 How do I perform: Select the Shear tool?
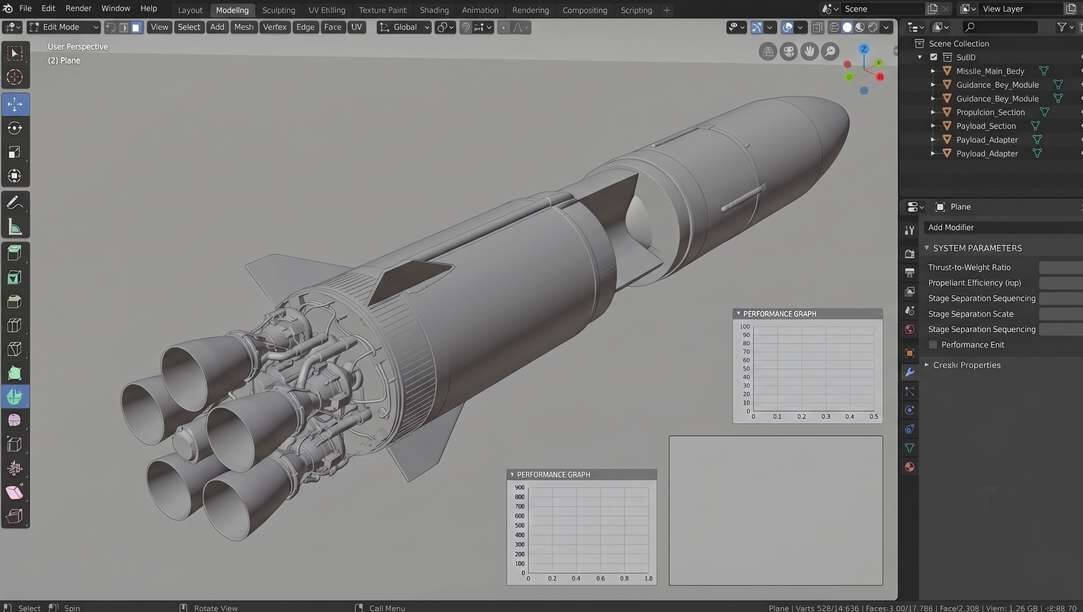click(15, 493)
